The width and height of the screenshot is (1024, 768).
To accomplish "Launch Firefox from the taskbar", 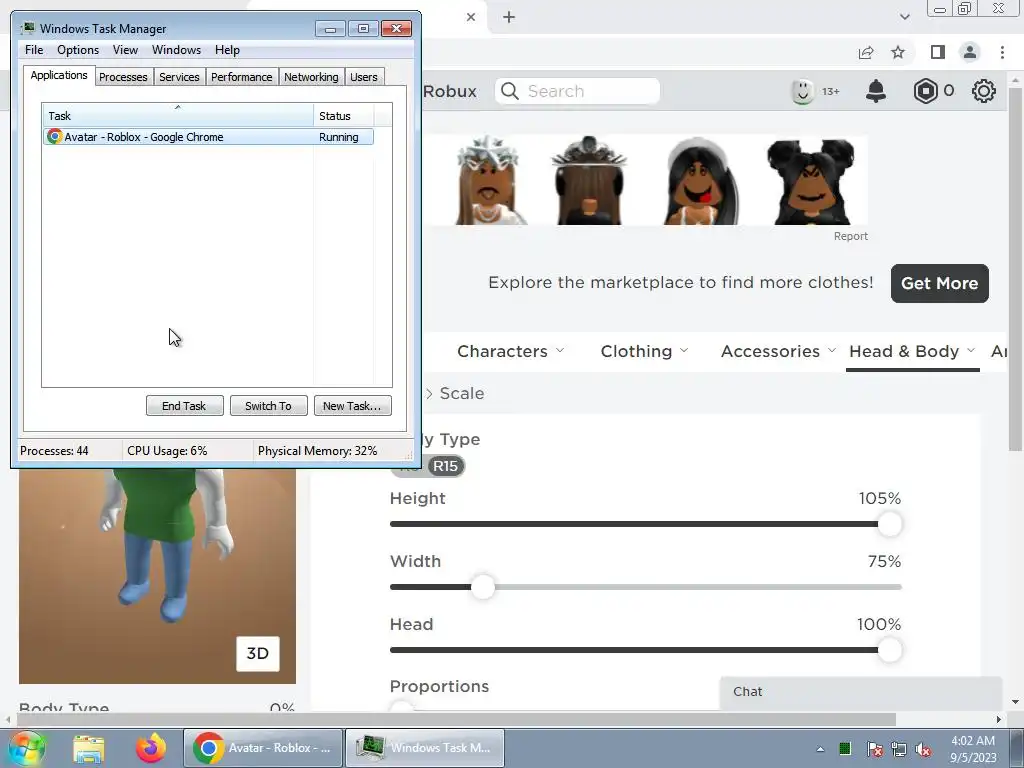I will pyautogui.click(x=151, y=748).
